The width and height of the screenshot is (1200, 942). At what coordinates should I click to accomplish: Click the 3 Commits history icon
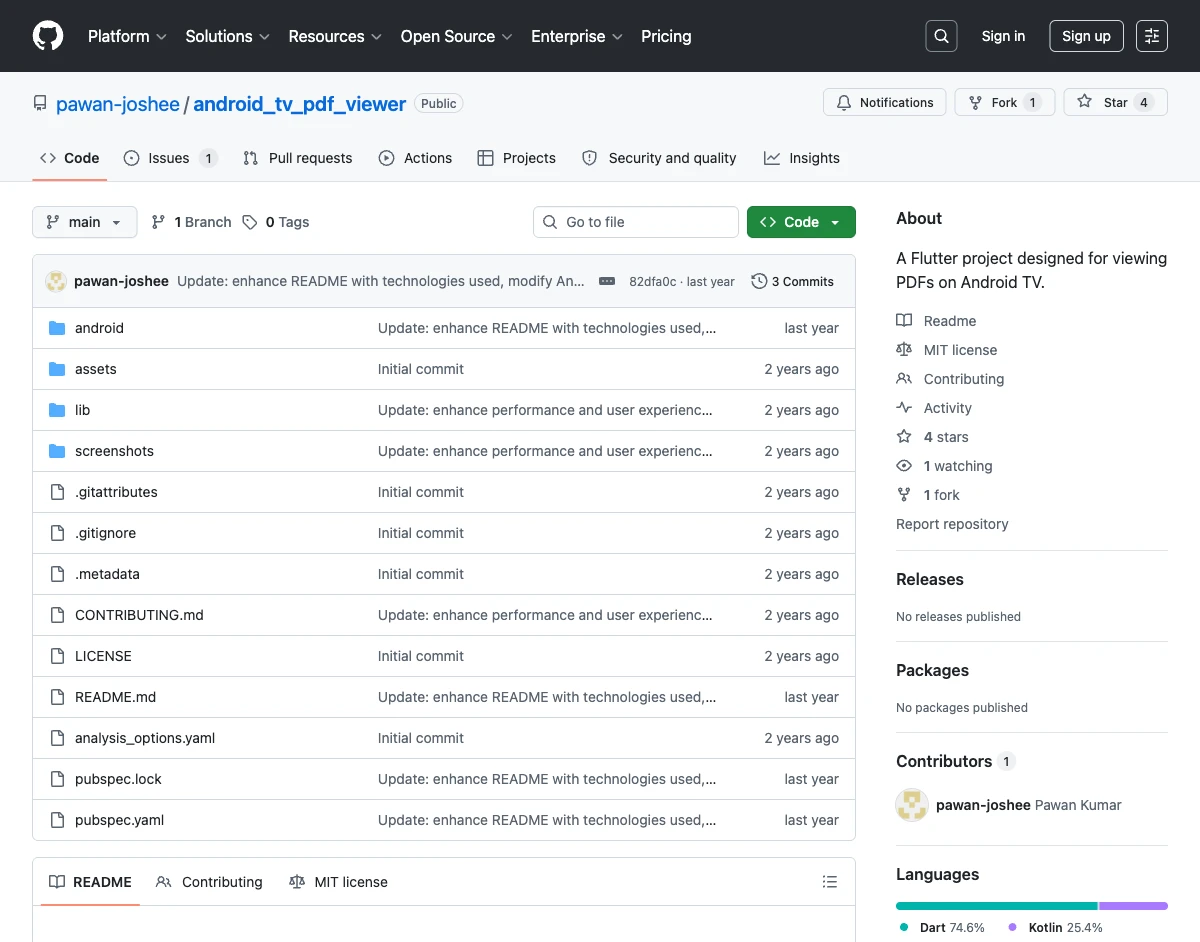(759, 282)
